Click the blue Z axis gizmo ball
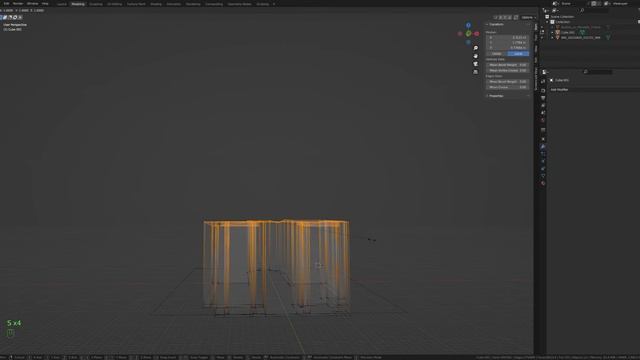This screenshot has height=360, width=640. pos(468,25)
